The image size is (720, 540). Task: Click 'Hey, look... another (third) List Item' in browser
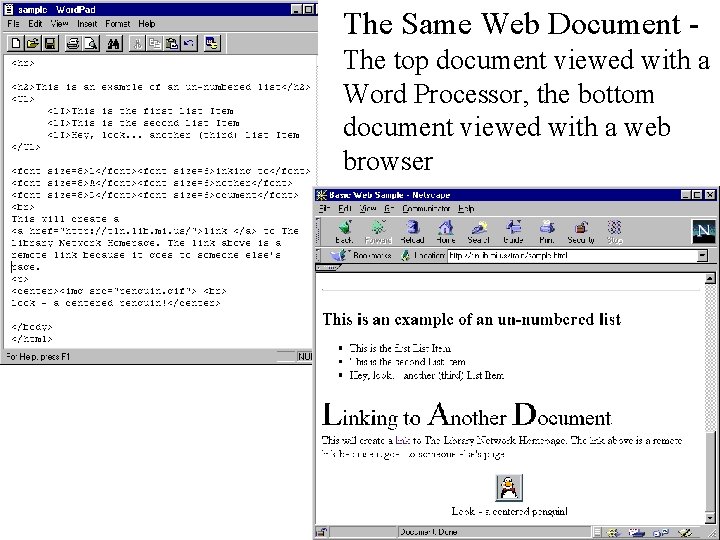tap(427, 375)
